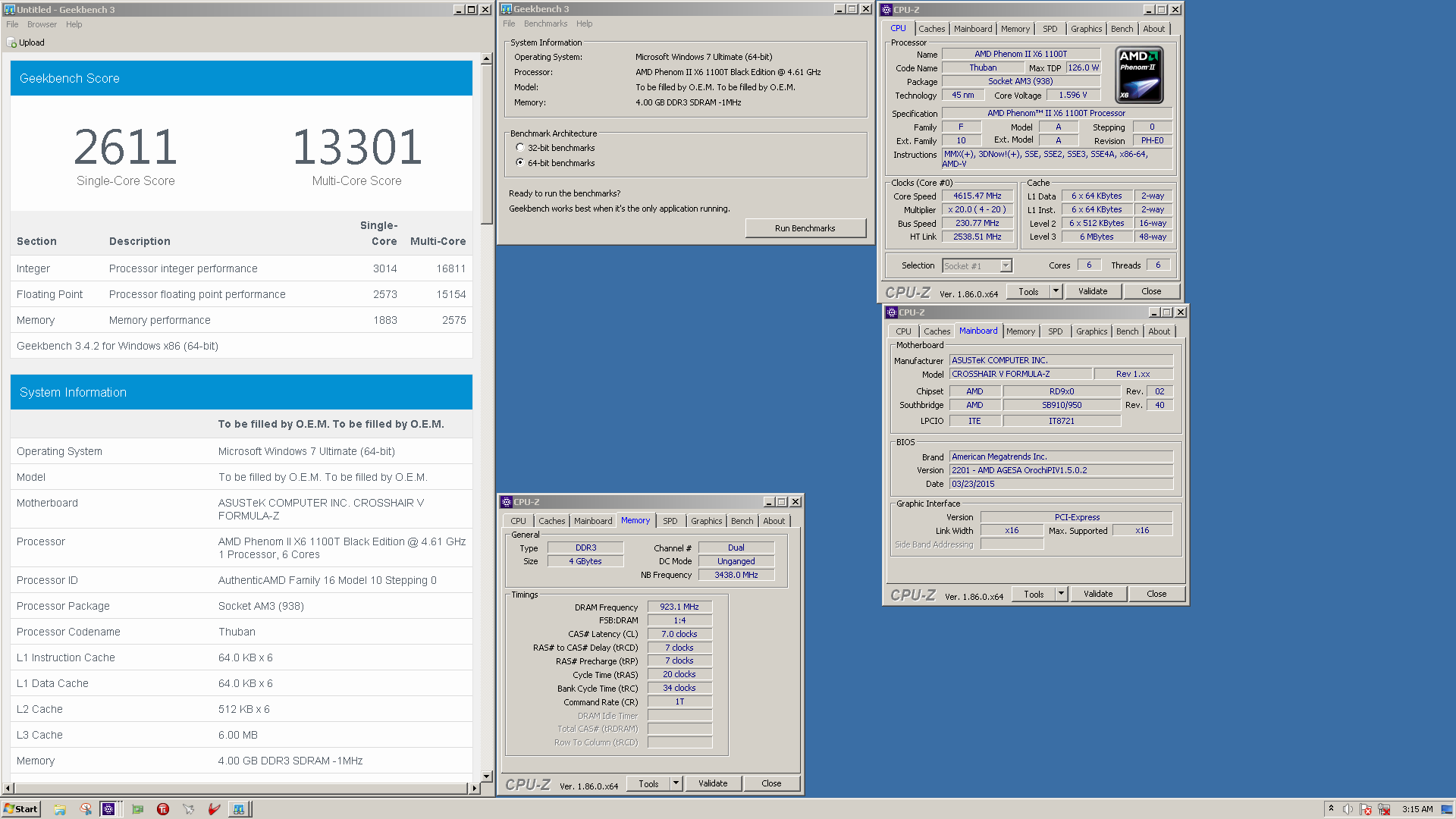
Task: Click the system clock showing 3:15 AM
Action: click(1417, 809)
